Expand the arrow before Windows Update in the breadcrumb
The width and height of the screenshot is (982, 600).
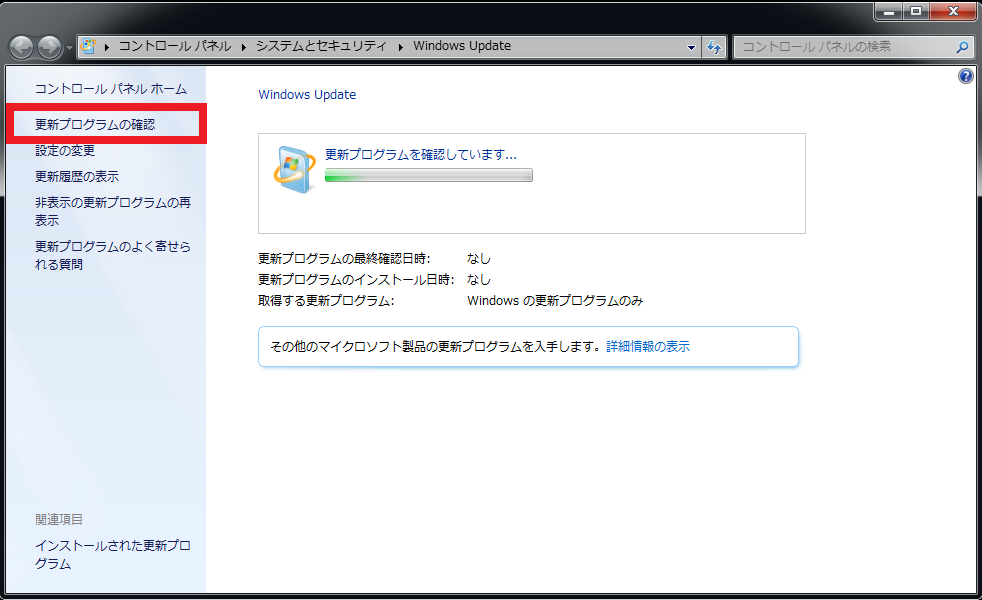[x=400, y=47]
